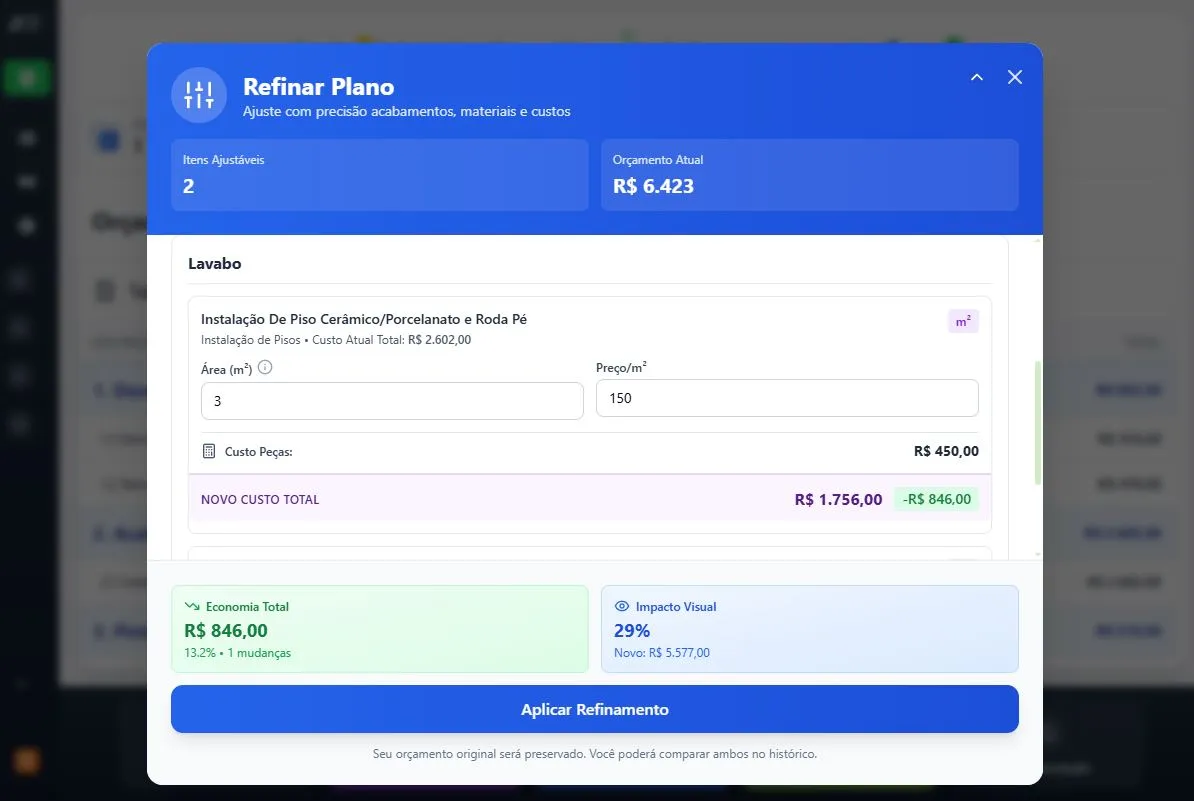Click the Itens Ajustáveis summary card
1194x801 pixels.
(380, 175)
